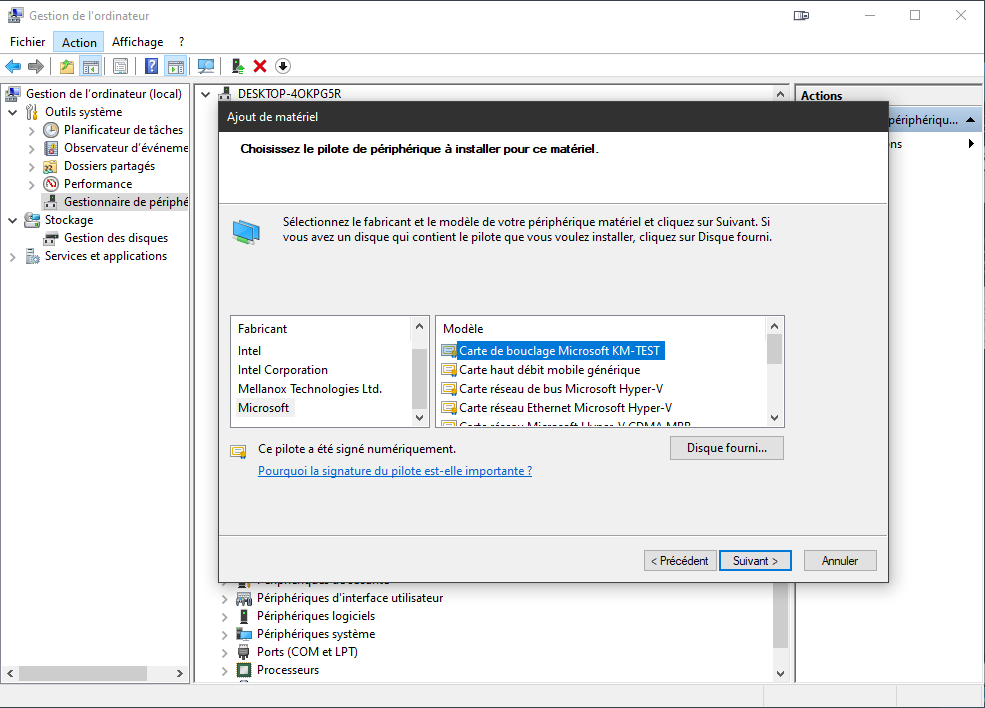
Task: Select Intel in the Fabricant list
Action: click(249, 351)
